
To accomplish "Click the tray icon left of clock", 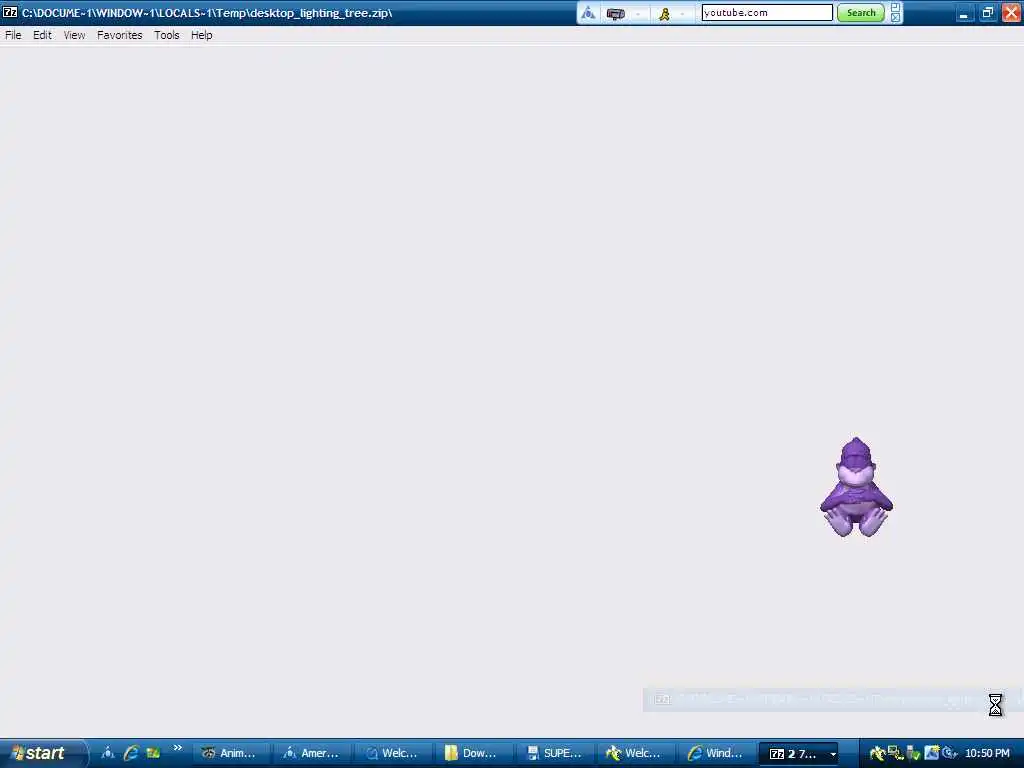I will 950,754.
